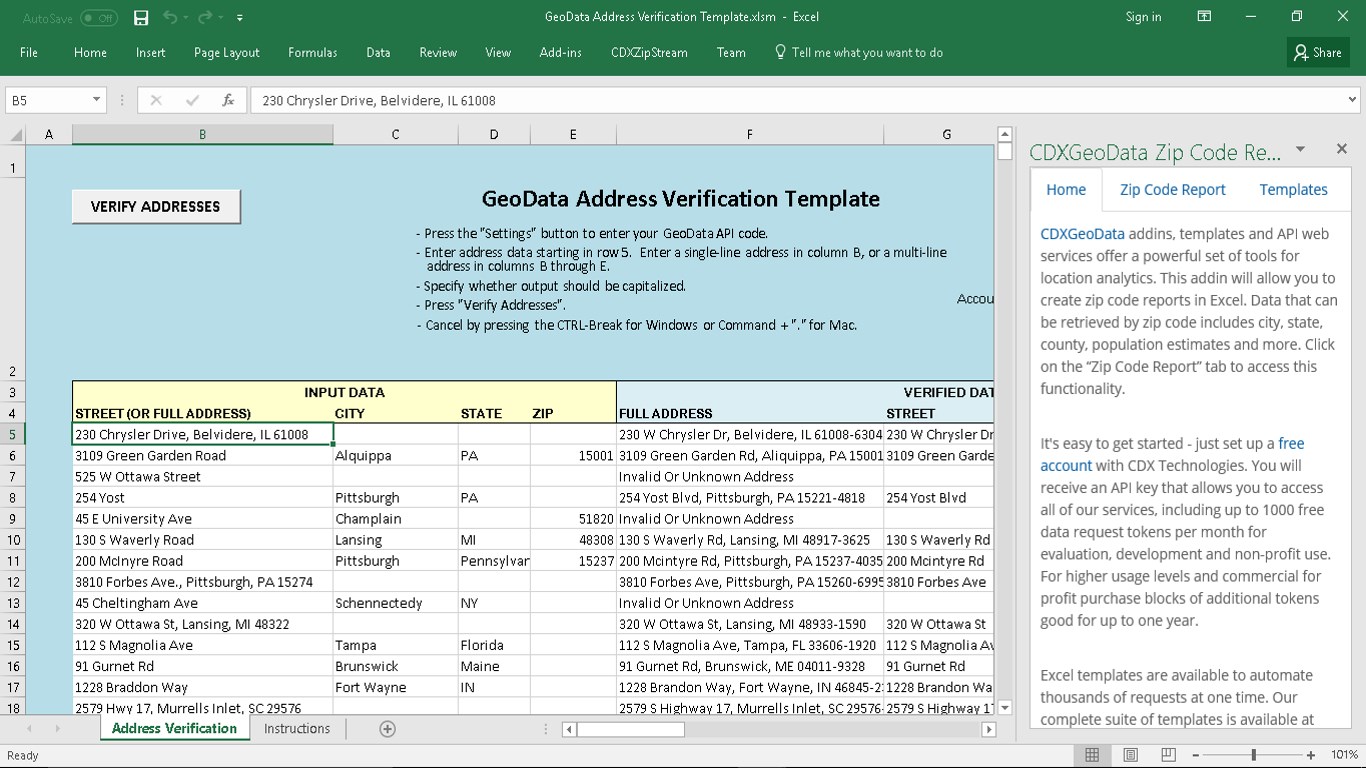Click the Tell me what you want search box

866,53
